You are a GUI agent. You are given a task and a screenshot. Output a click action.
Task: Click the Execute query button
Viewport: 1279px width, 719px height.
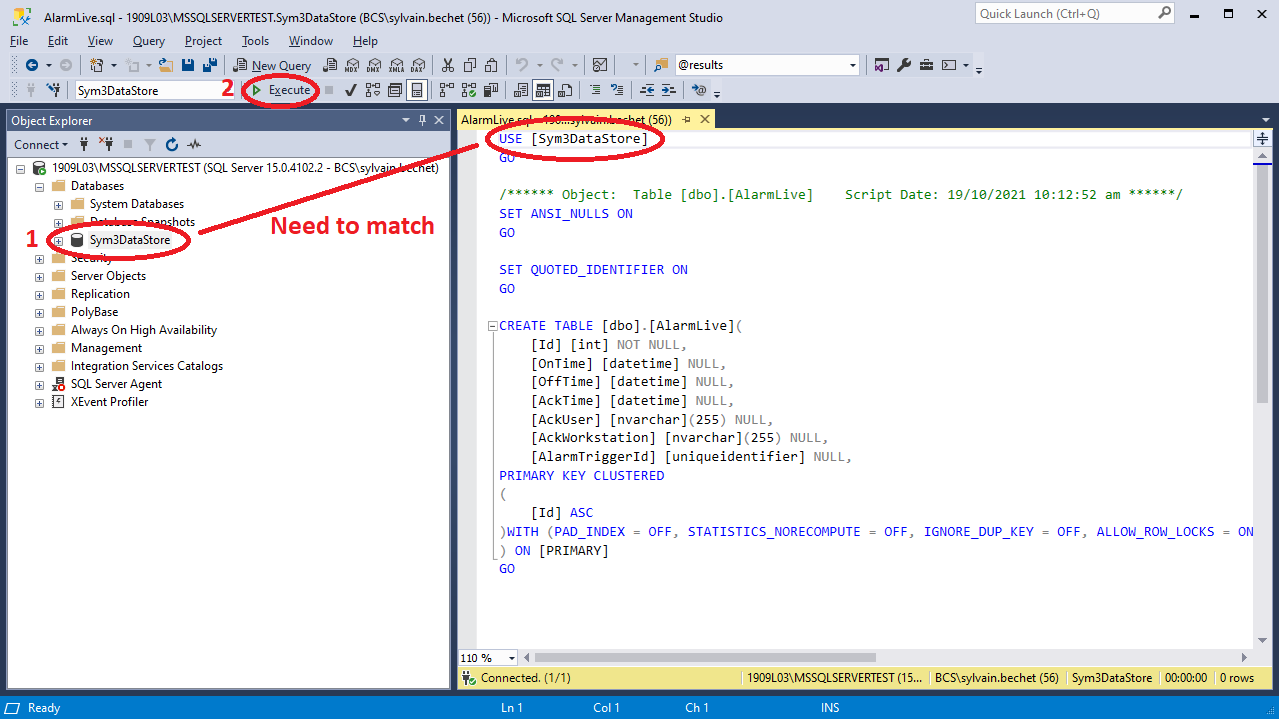click(282, 90)
